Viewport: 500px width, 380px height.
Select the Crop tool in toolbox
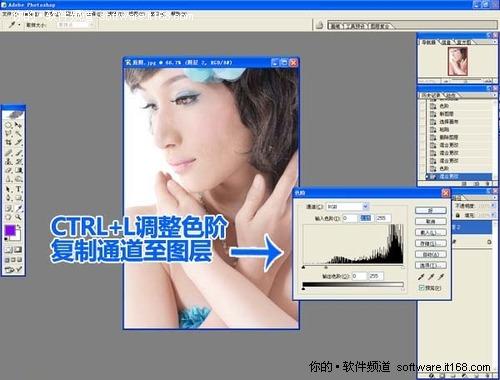coord(8,142)
